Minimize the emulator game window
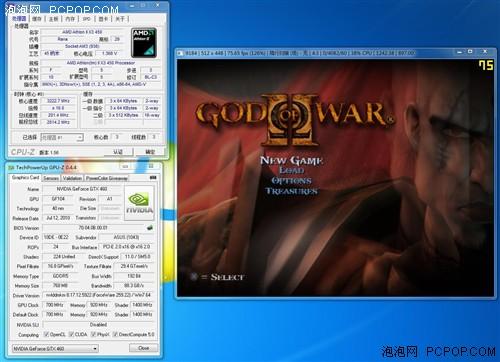The height and width of the screenshot is (362, 500). coord(460,52)
